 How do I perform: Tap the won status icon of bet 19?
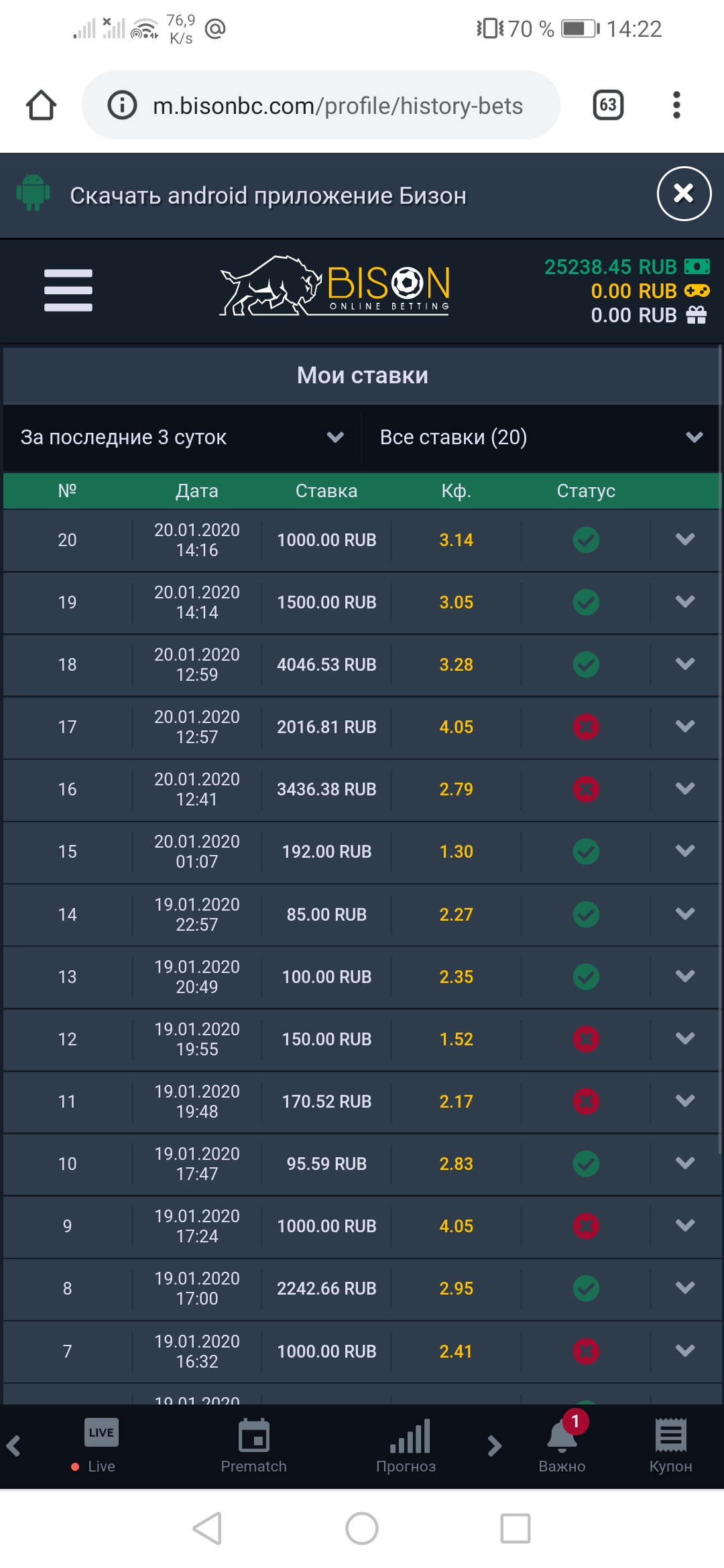(586, 602)
